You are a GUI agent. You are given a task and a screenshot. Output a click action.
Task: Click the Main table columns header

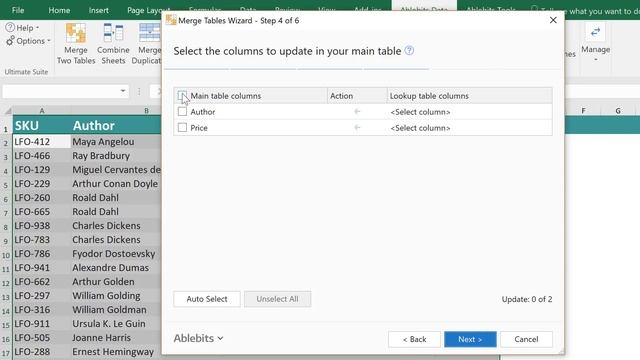click(x=225, y=96)
